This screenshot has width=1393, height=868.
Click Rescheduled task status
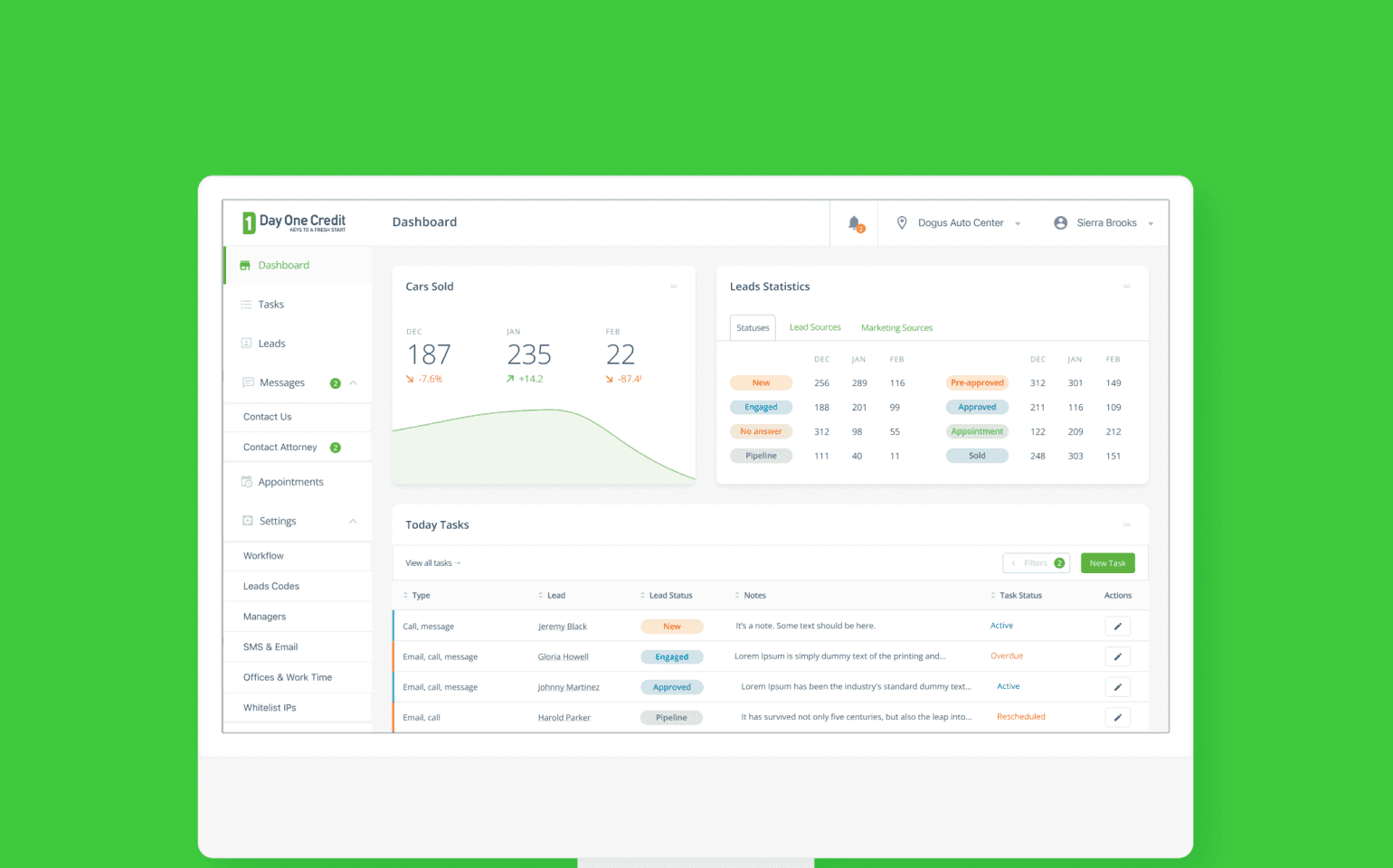point(1021,717)
